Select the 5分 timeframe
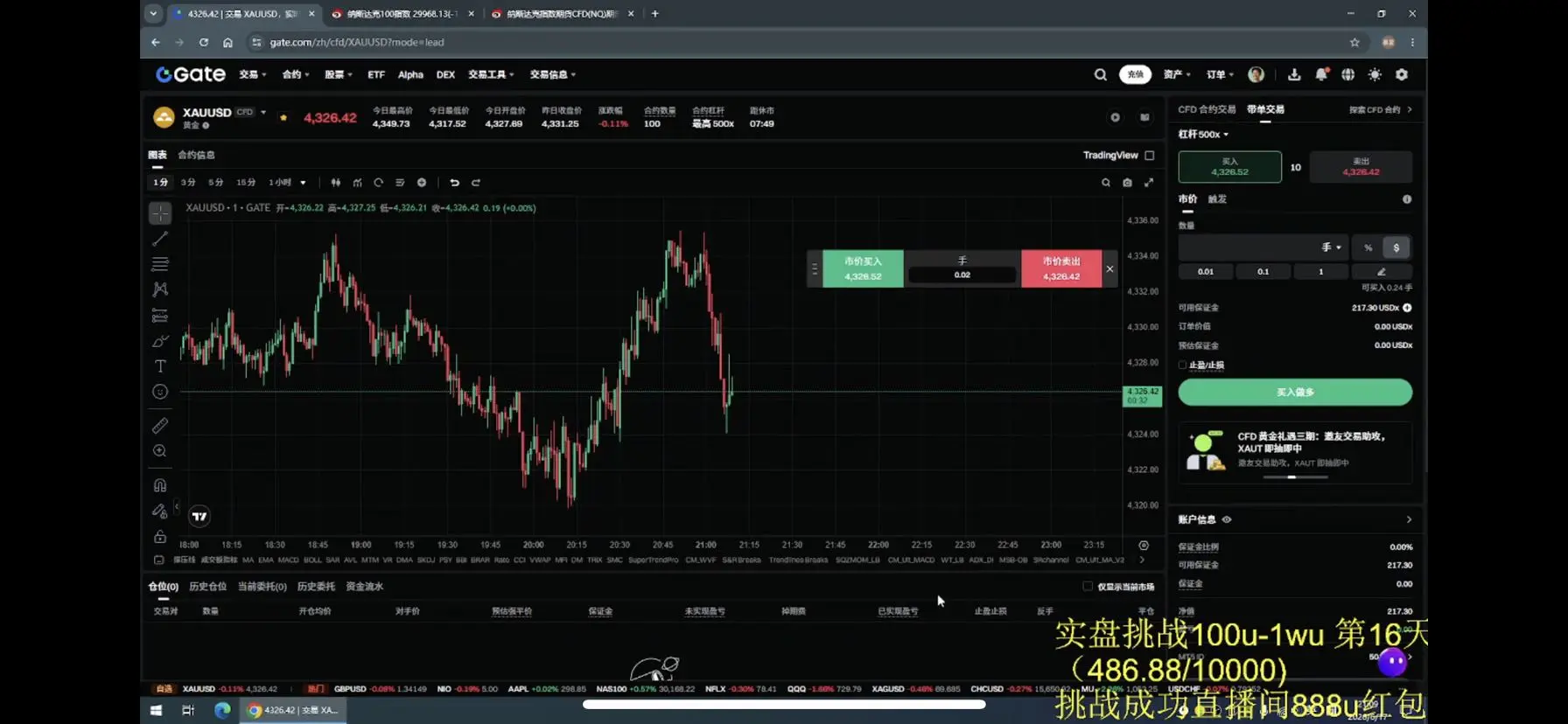Image resolution: width=1568 pixels, height=724 pixels. coord(216,183)
